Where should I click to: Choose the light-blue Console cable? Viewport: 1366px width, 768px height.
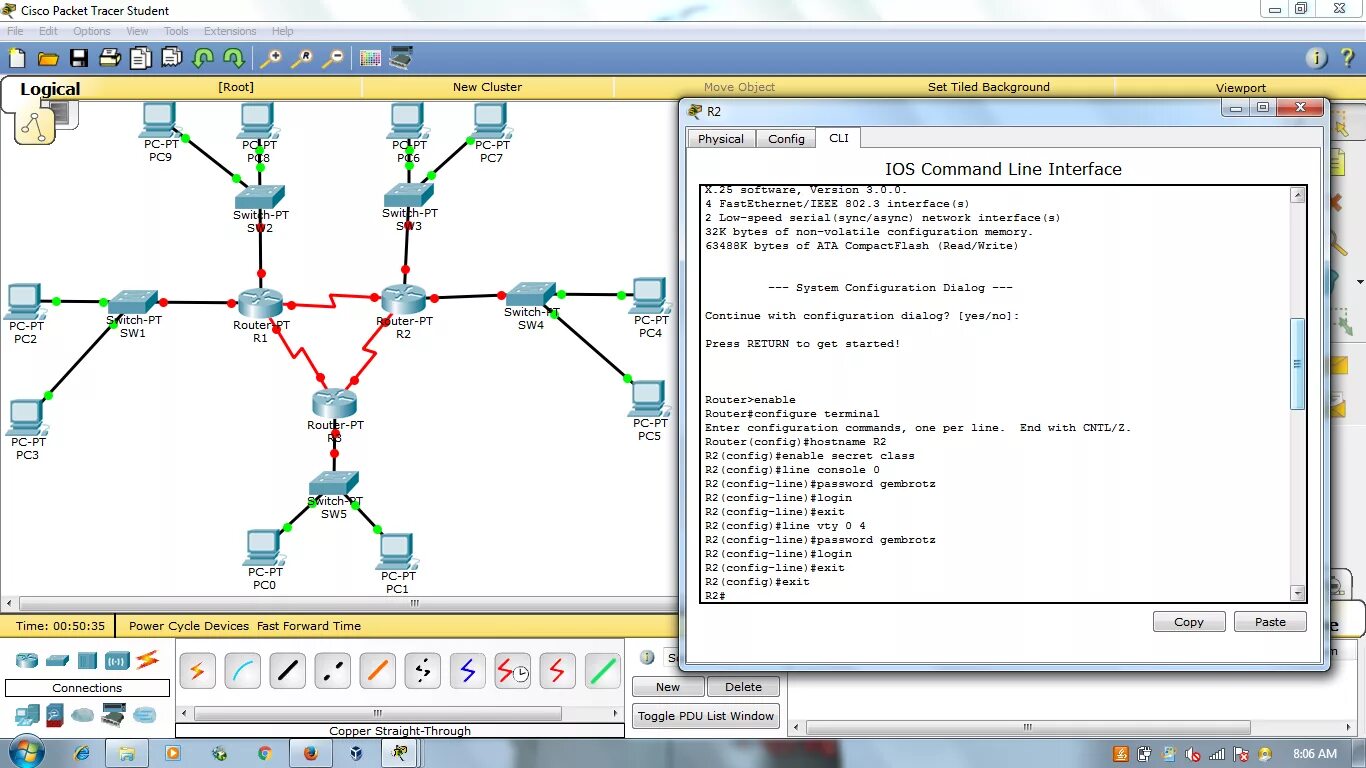[x=242, y=672]
